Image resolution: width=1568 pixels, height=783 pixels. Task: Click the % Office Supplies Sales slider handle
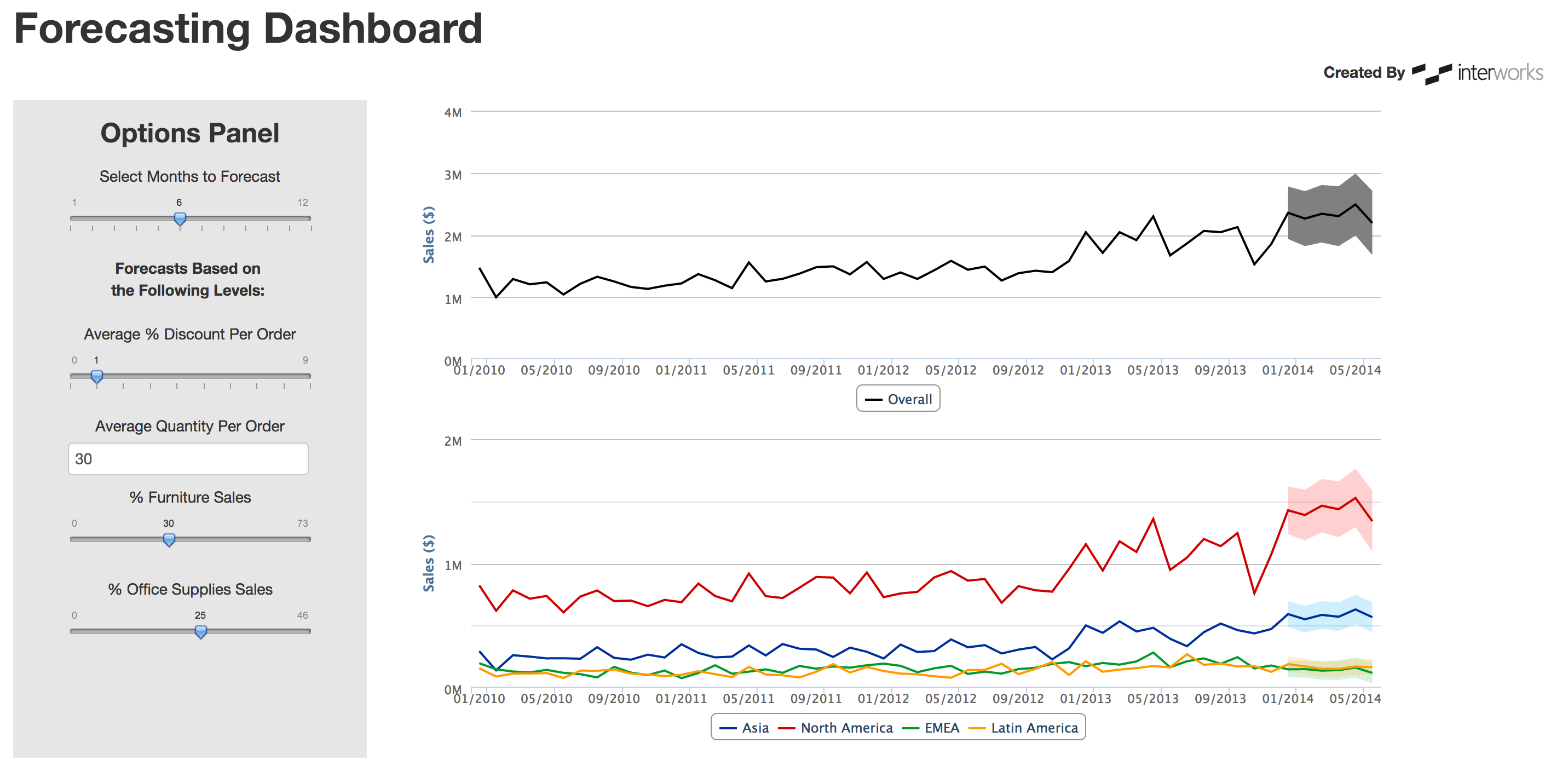pyautogui.click(x=200, y=631)
